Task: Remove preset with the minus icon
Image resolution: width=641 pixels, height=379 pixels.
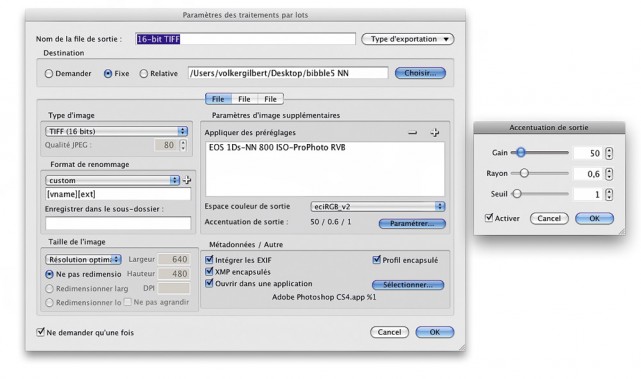Action: [x=412, y=132]
